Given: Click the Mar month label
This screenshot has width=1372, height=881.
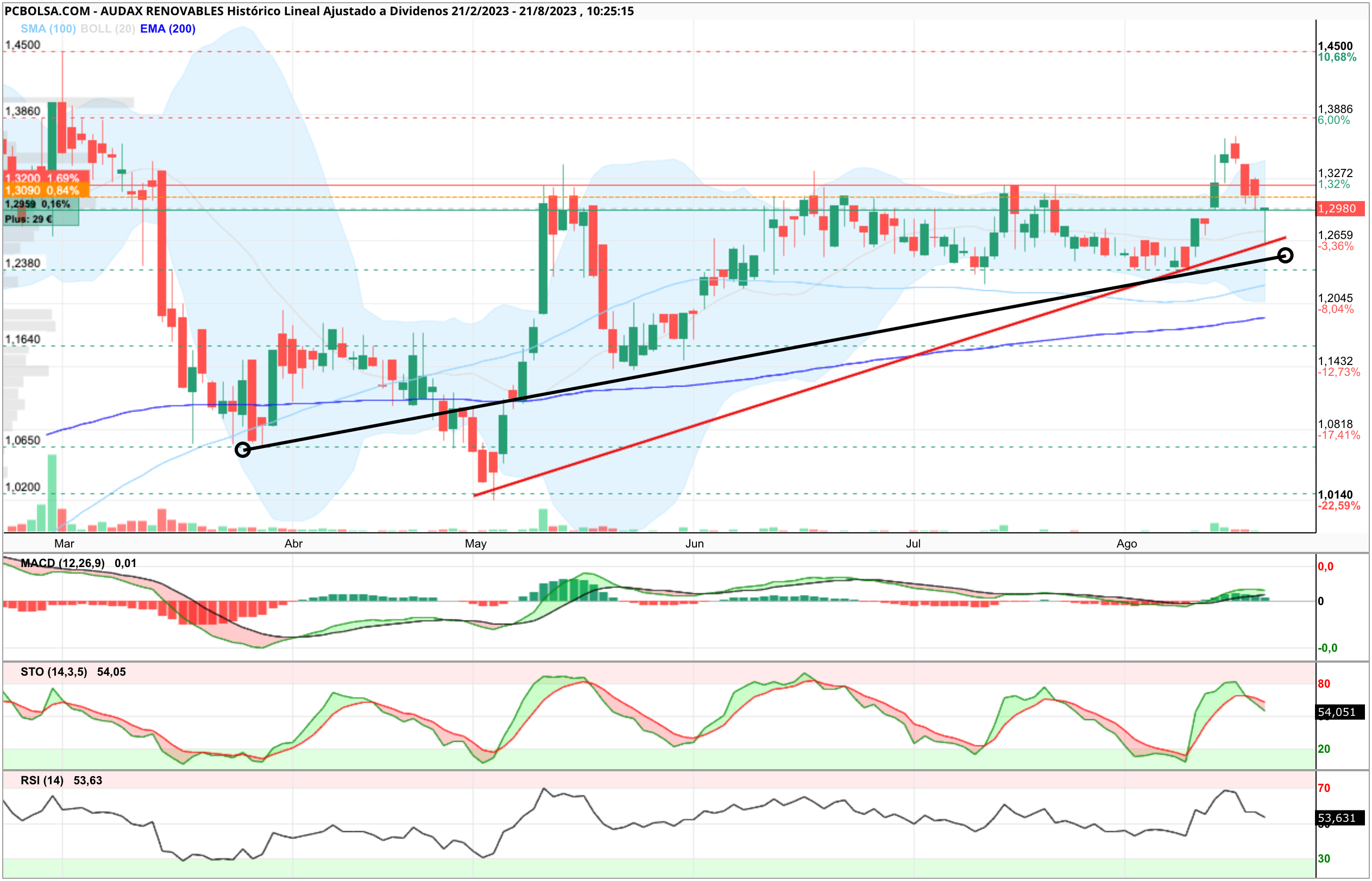Looking at the screenshot, I should coord(64,544).
